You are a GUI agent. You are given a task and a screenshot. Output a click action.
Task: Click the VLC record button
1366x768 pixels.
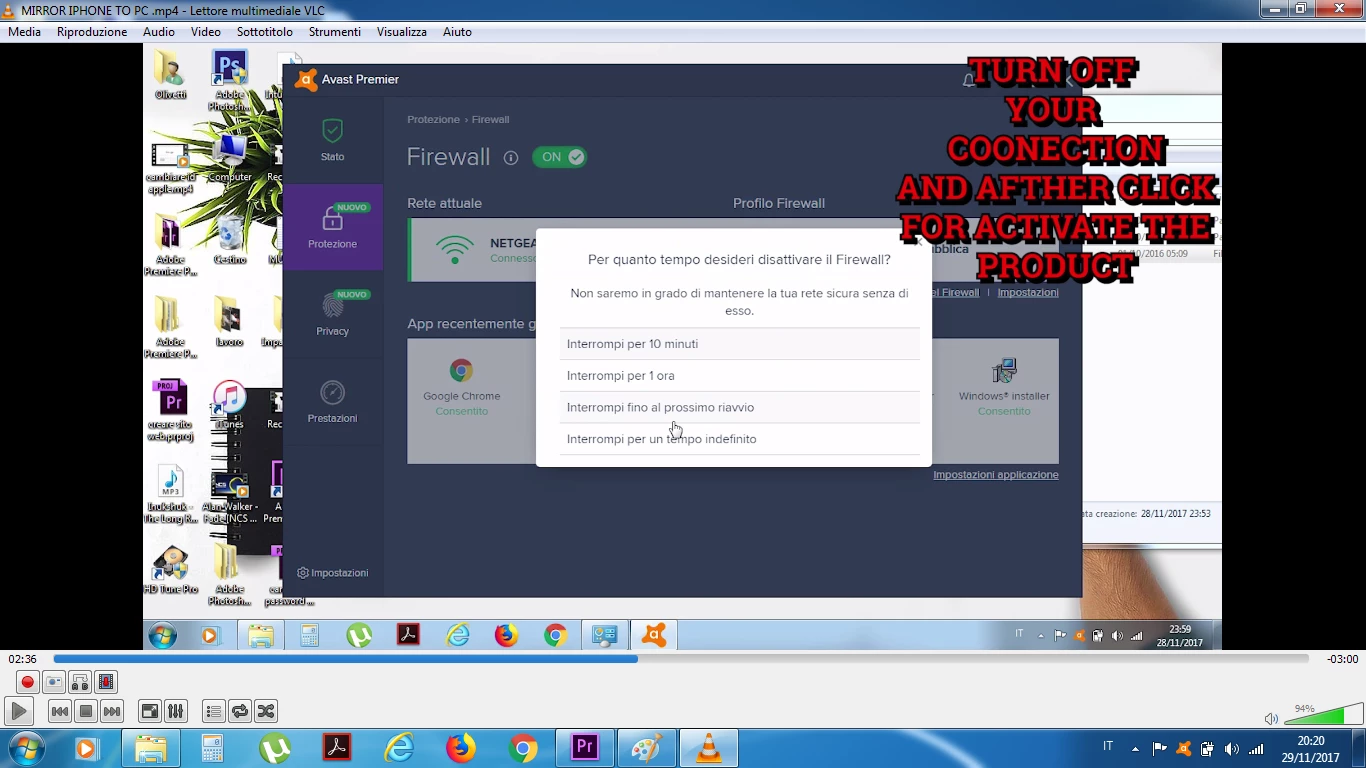coord(28,682)
